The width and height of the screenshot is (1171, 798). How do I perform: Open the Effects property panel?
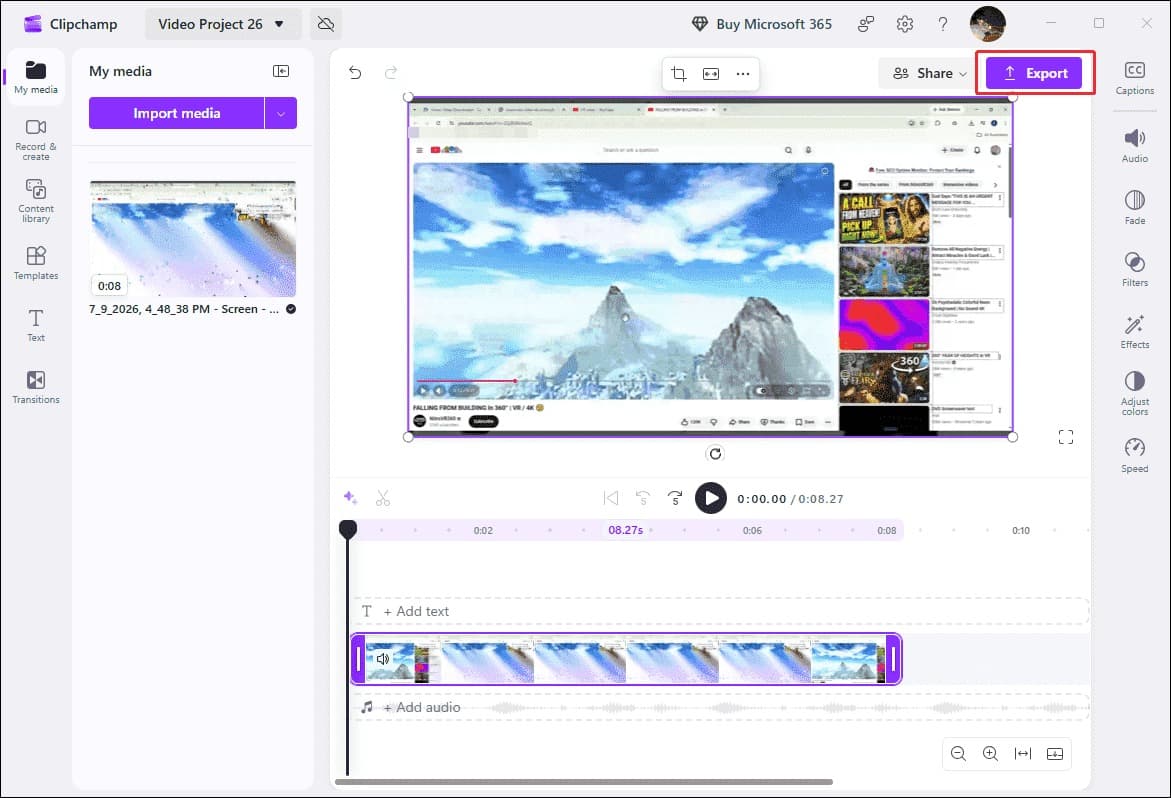click(1134, 331)
